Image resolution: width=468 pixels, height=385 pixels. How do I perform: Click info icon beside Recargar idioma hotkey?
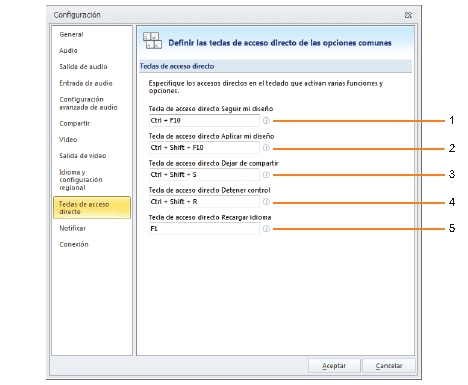(x=266, y=229)
